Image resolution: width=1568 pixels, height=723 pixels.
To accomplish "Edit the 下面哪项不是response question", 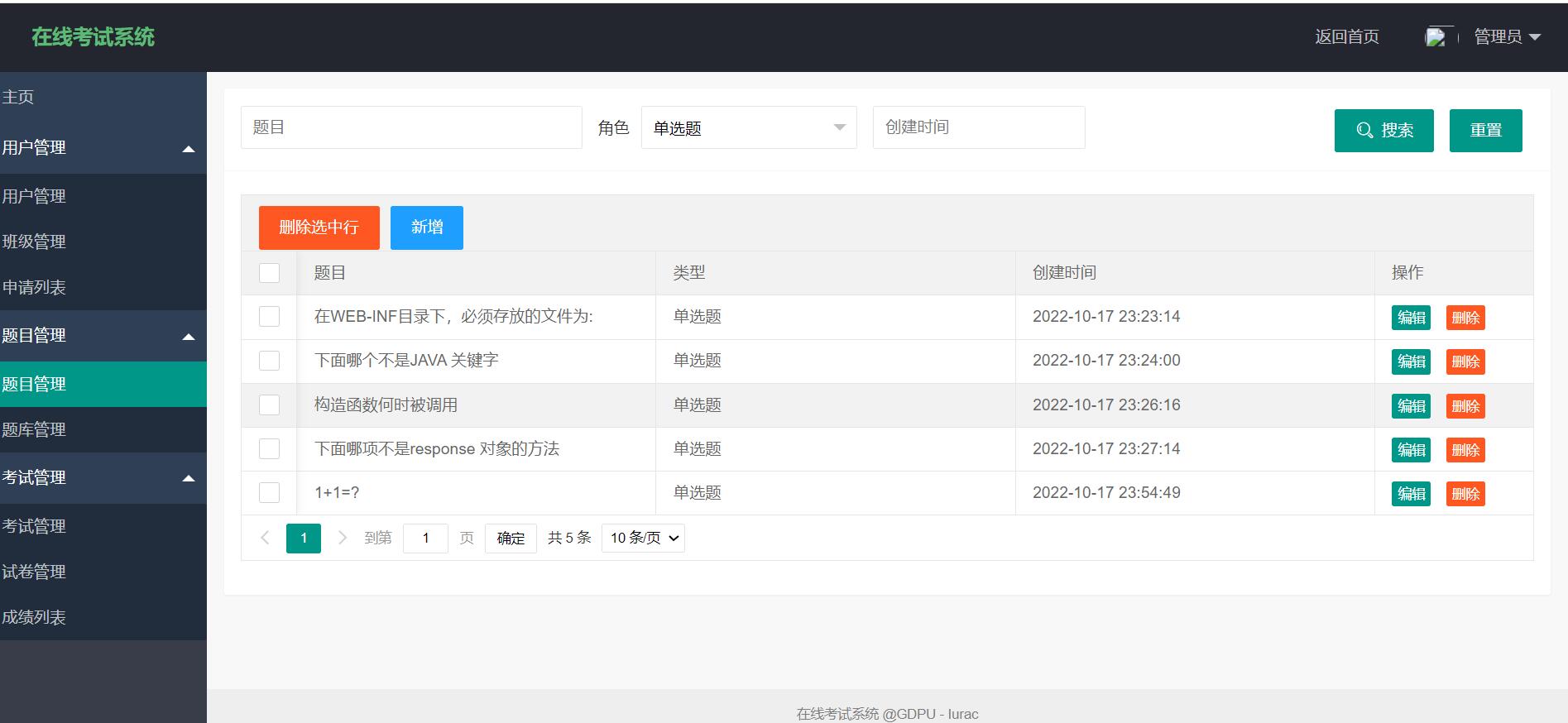I will (1412, 450).
